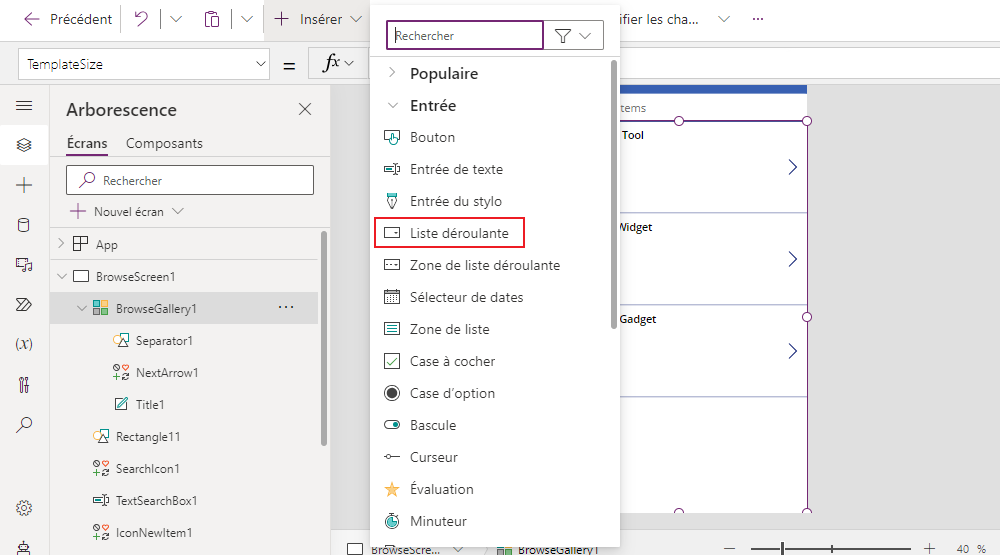Open BrowseGallery1 more options ellipsis
The width and height of the screenshot is (1000, 555).
286,307
